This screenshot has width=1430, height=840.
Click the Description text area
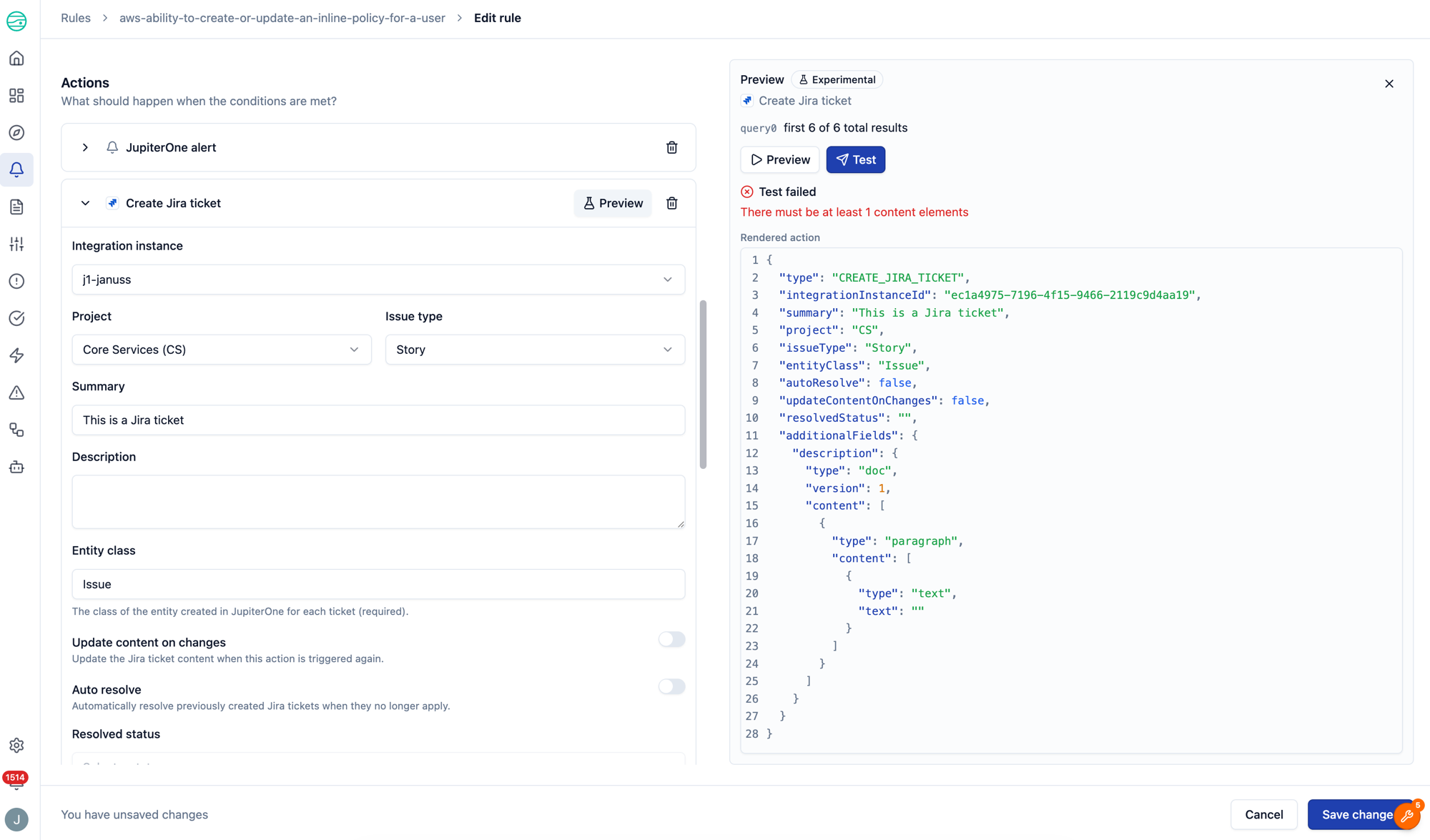point(378,502)
